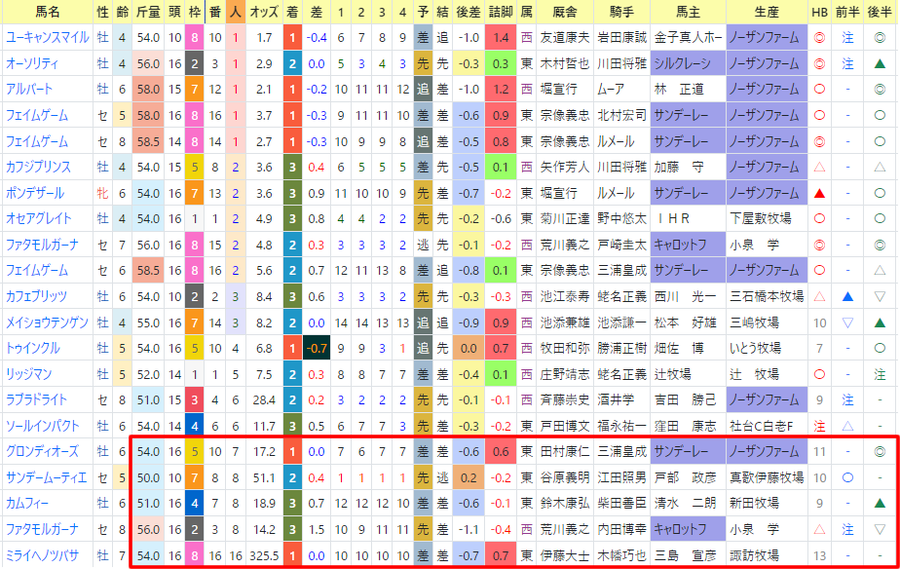Viewport: 900px width, 569px height.
Task: Open the トゥインクル horse link
Action: [x=33, y=349]
